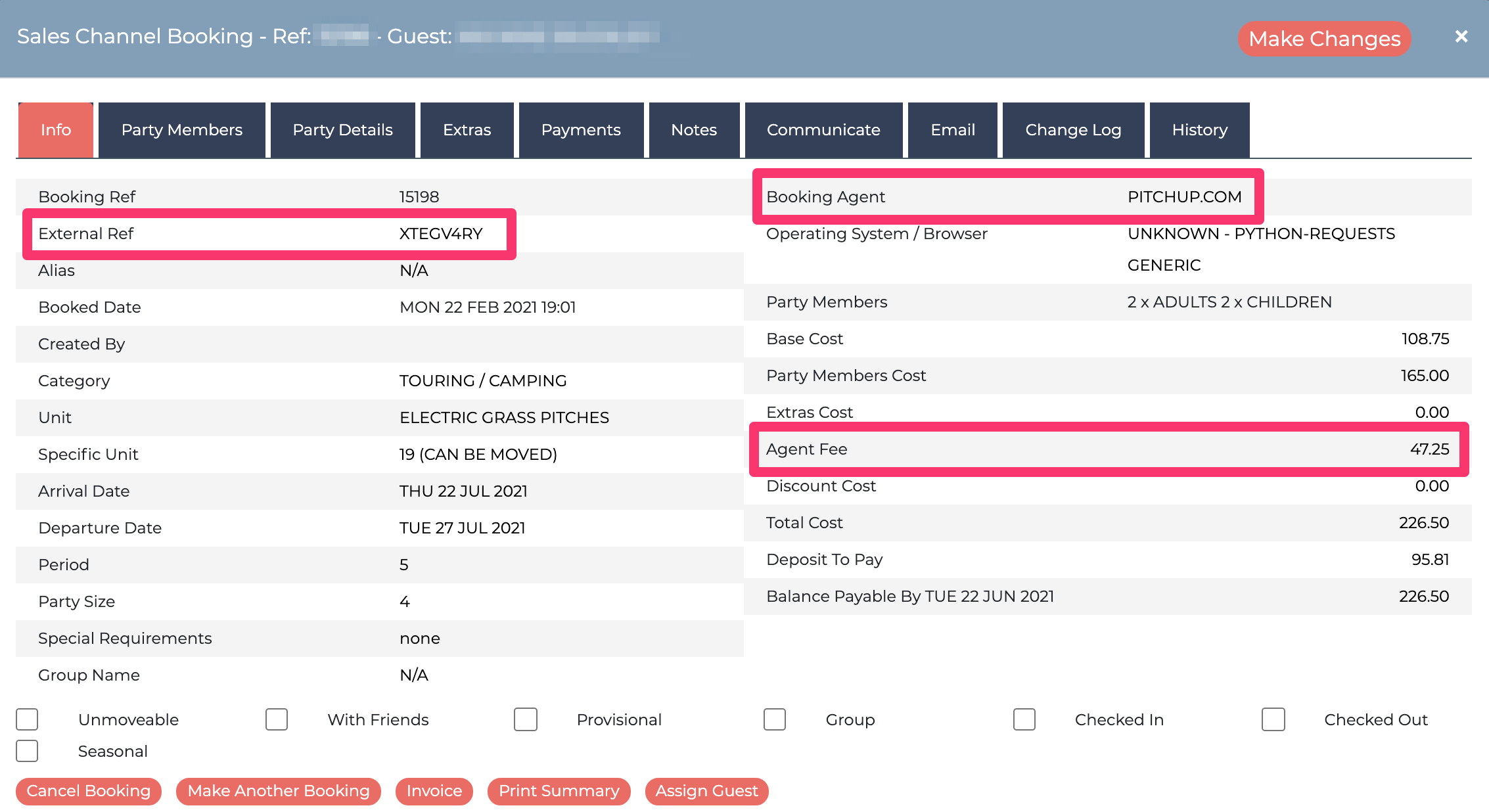Go to the Extras tab
This screenshot has height=812, width=1489.
(x=467, y=130)
